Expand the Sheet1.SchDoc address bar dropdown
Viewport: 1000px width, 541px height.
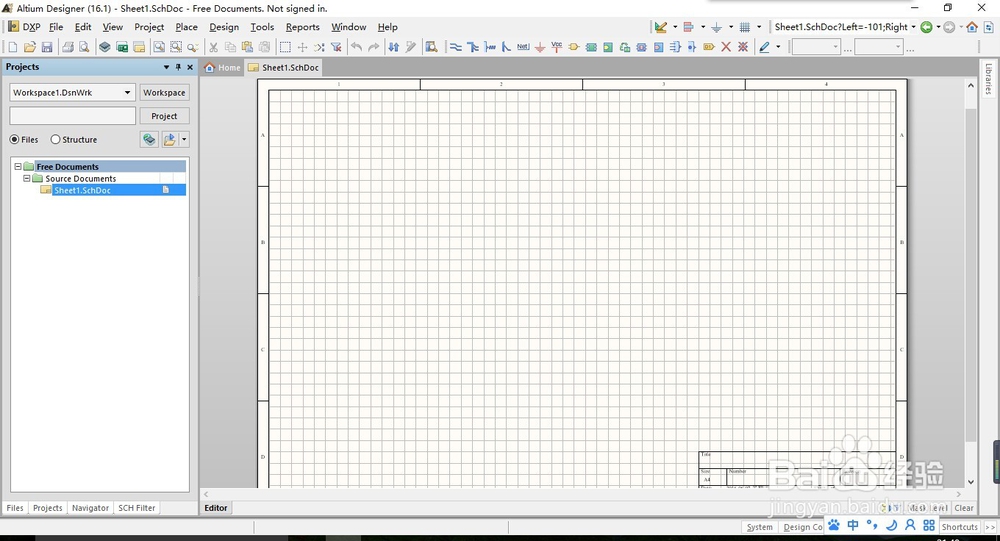pos(913,27)
